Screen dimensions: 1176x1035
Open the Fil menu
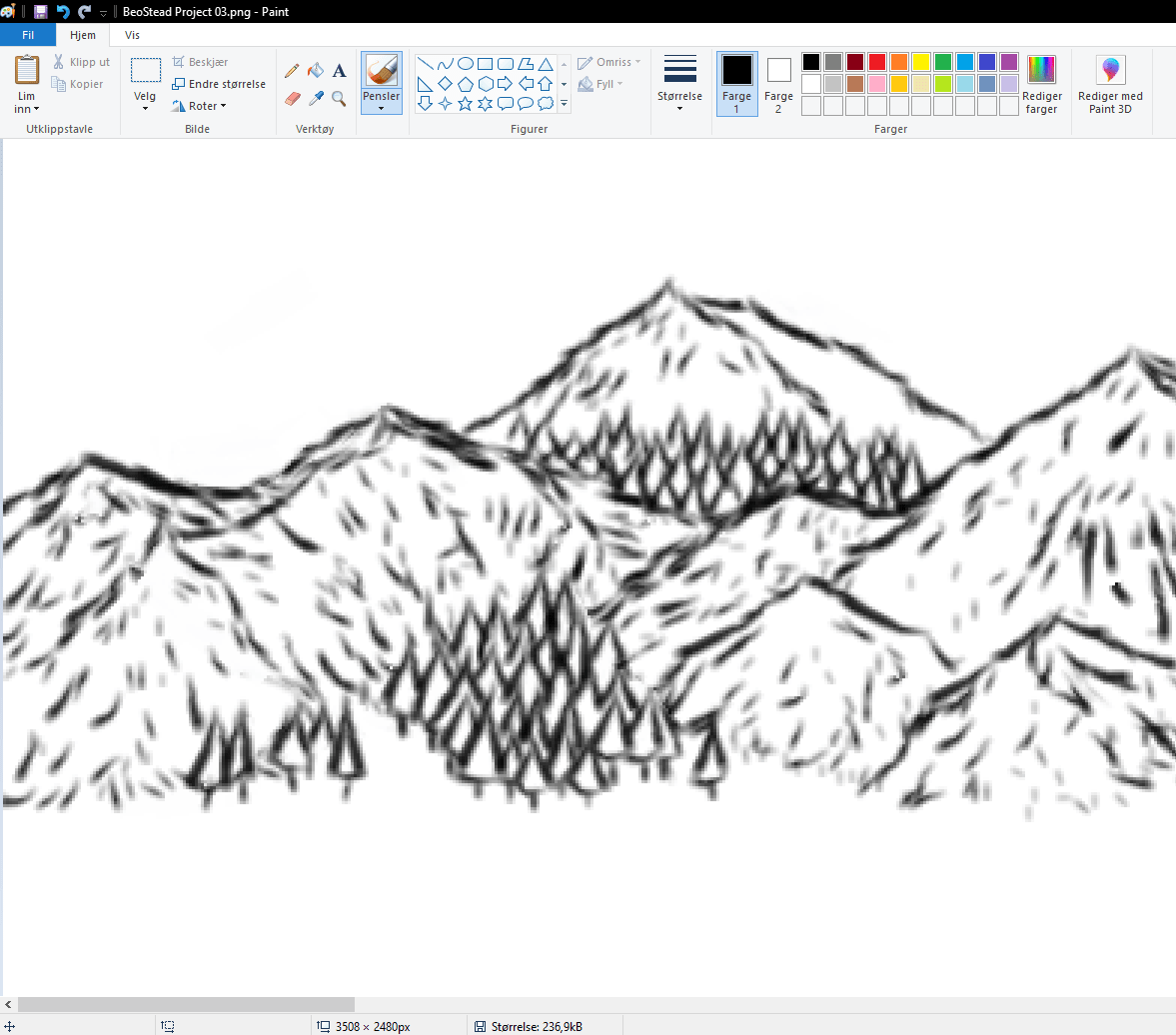click(27, 34)
